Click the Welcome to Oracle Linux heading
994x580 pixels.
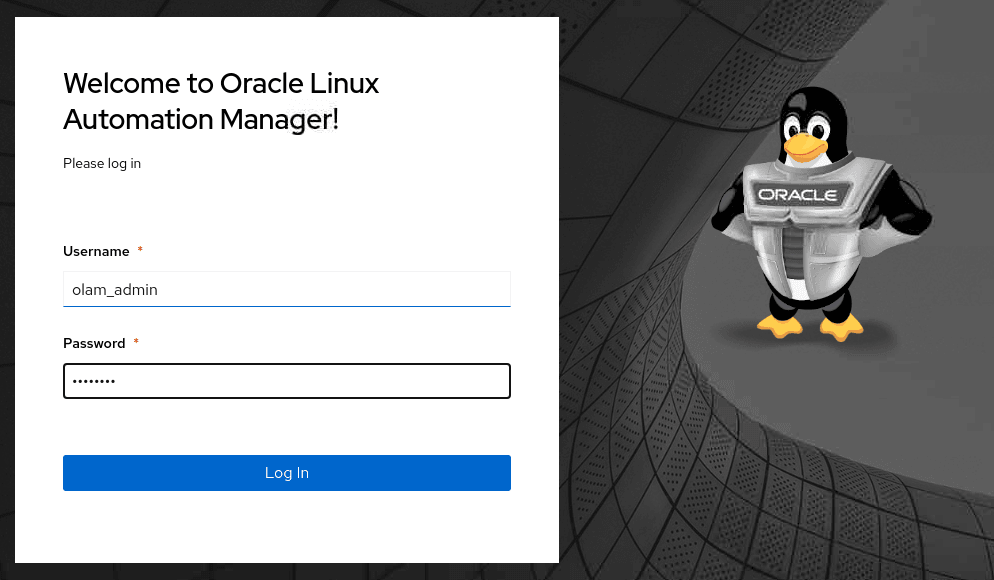(221, 101)
